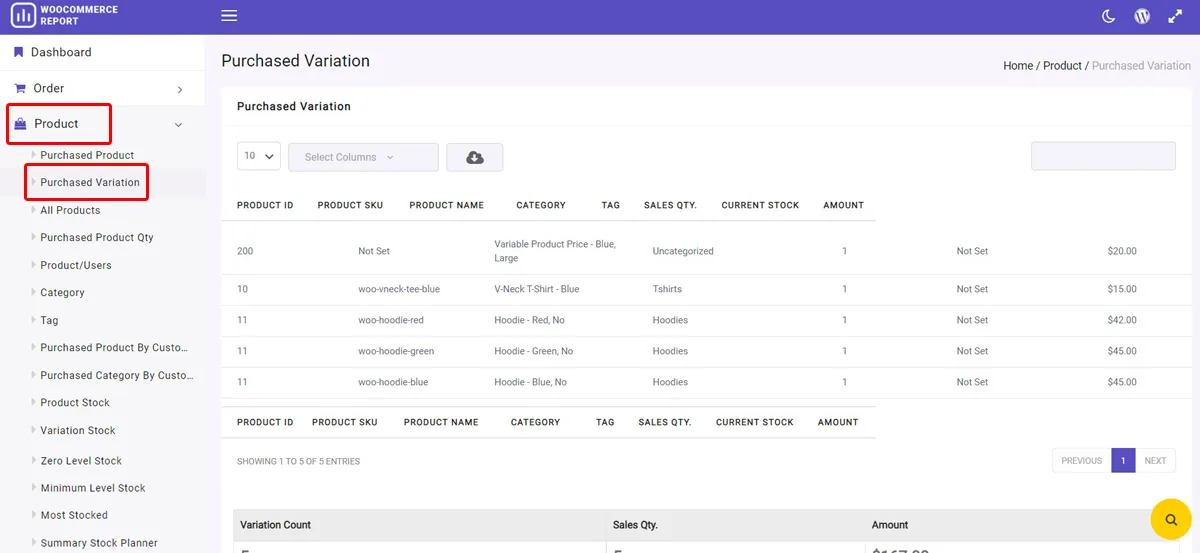This screenshot has width=1200, height=553.
Task: Open Purchased Variation submenu
Action: 90,182
